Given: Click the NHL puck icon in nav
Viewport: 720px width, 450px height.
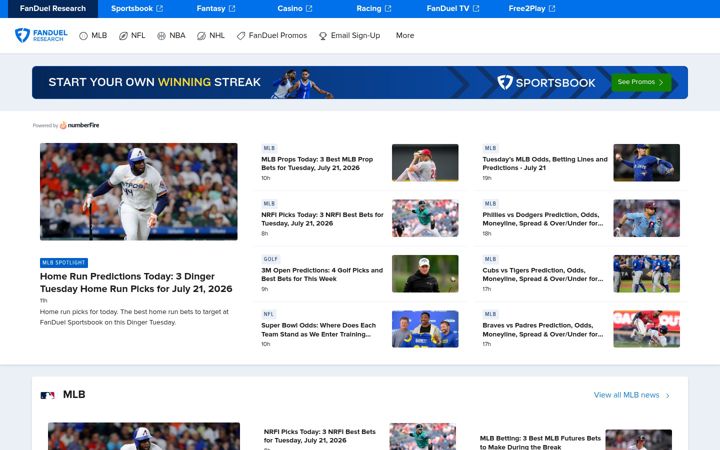Looking at the screenshot, I should [x=201, y=36].
